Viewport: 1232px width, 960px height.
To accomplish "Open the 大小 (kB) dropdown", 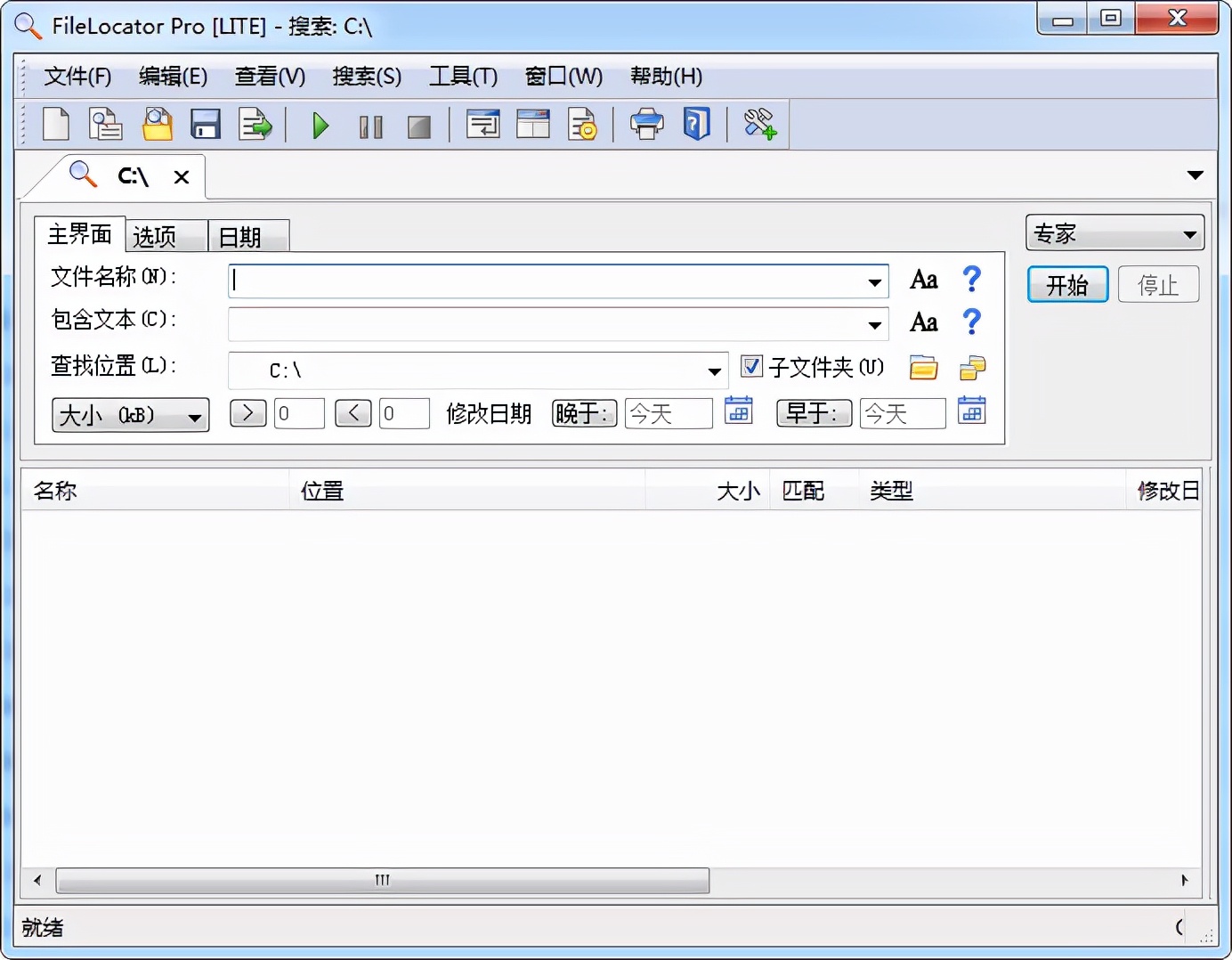I will point(131,415).
